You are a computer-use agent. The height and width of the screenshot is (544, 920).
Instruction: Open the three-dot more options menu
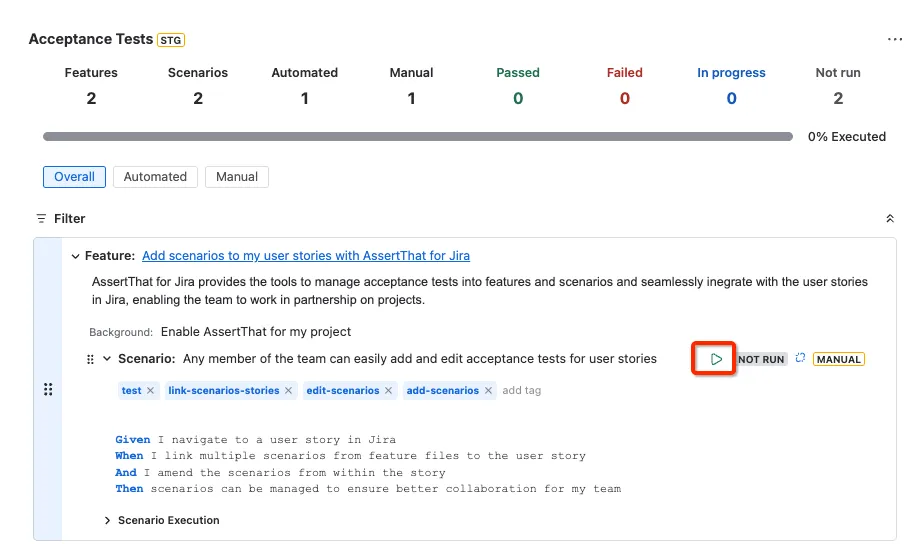[894, 39]
